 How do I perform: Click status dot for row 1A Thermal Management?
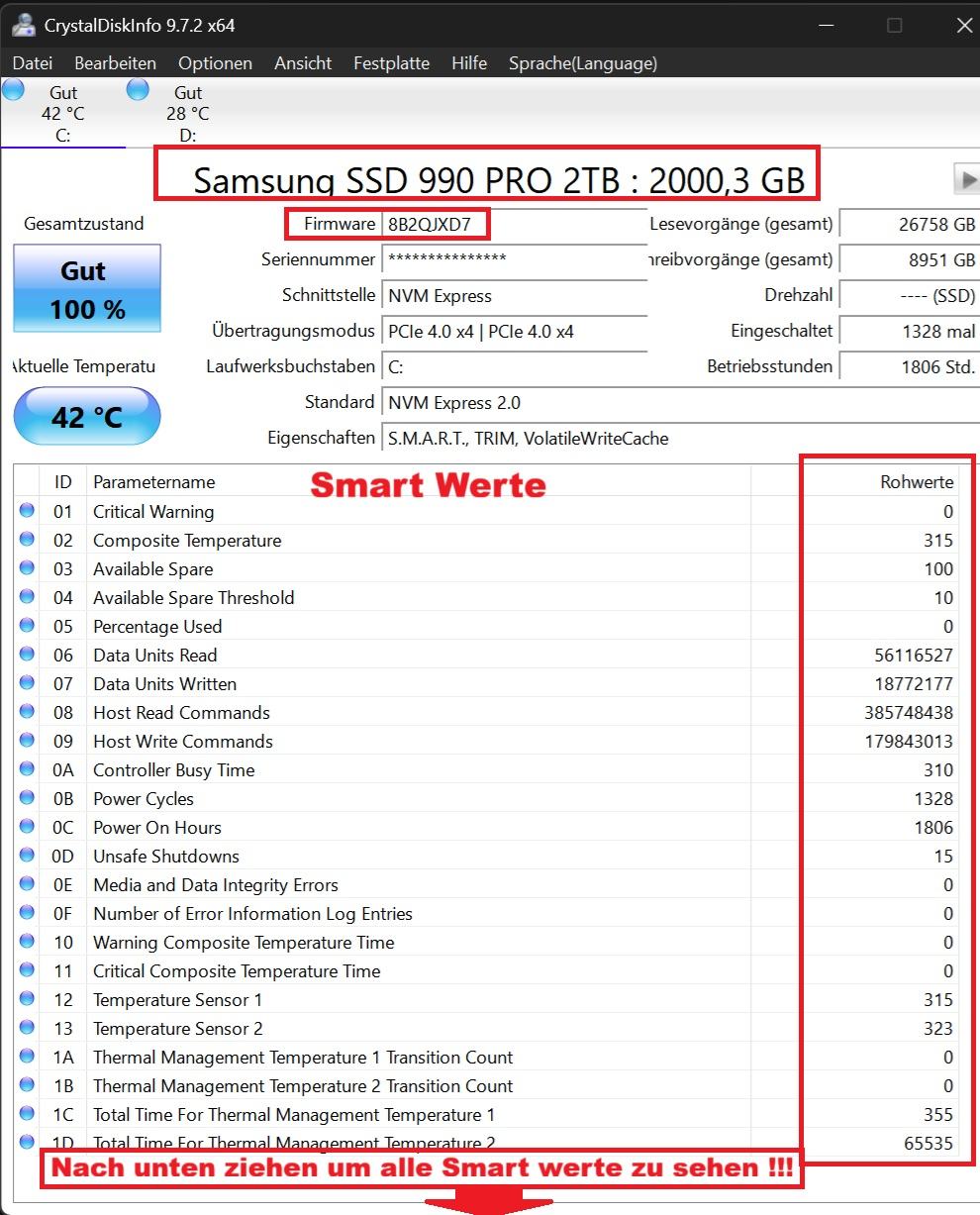point(27,1057)
